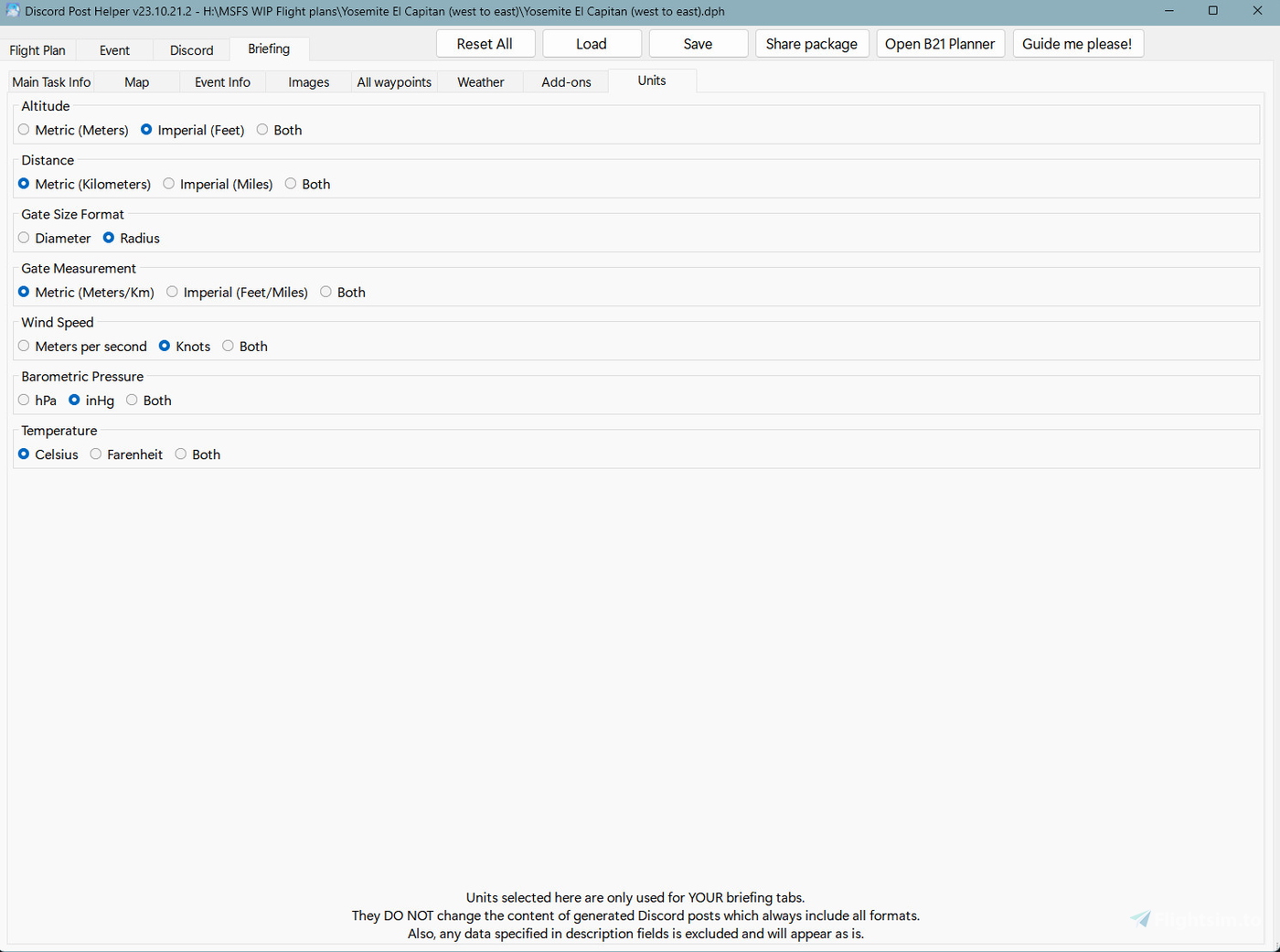
Task: Select hPa for Barometric Pressure
Action: tap(23, 400)
